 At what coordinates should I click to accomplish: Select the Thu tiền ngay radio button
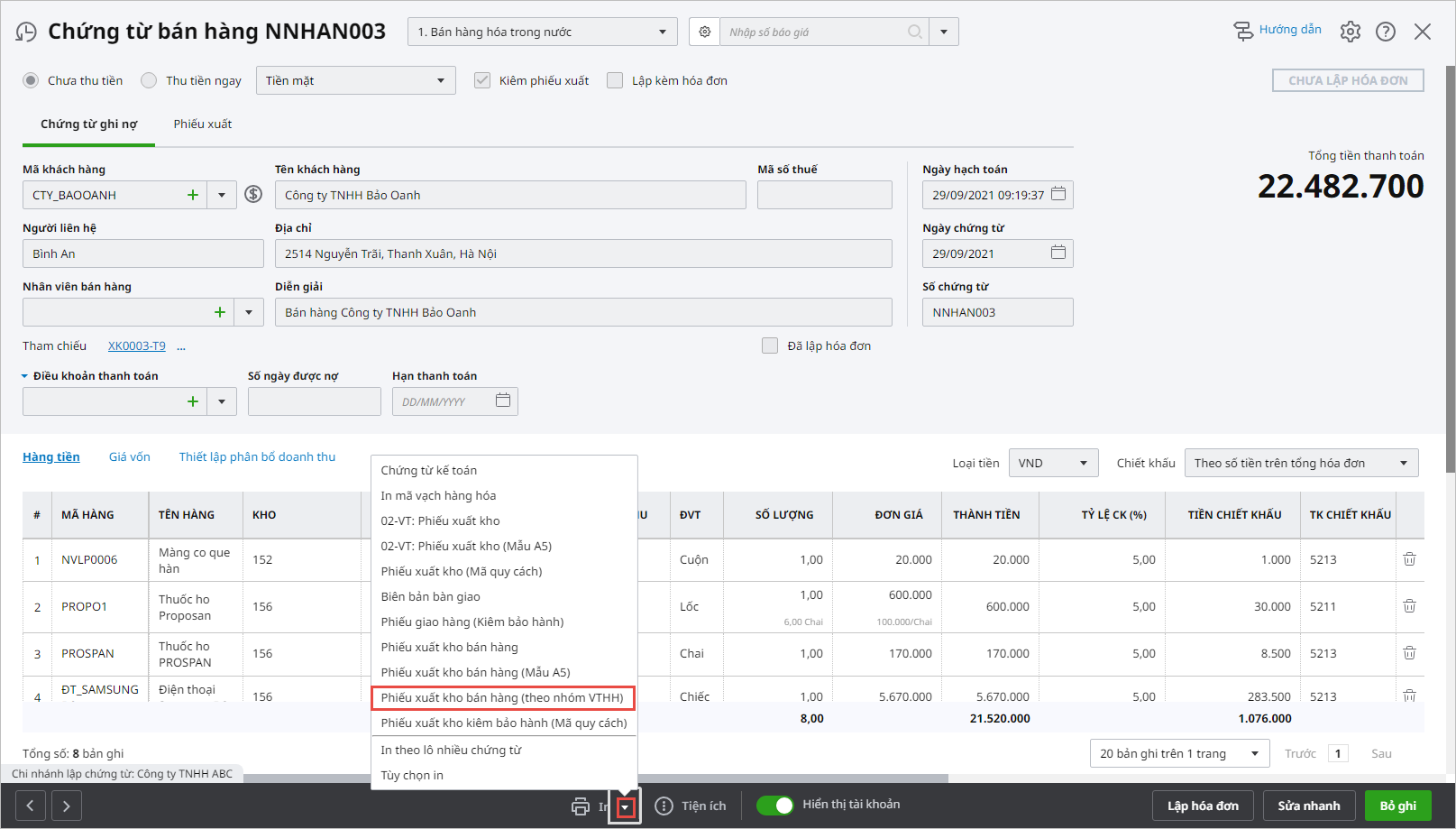pyautogui.click(x=149, y=80)
